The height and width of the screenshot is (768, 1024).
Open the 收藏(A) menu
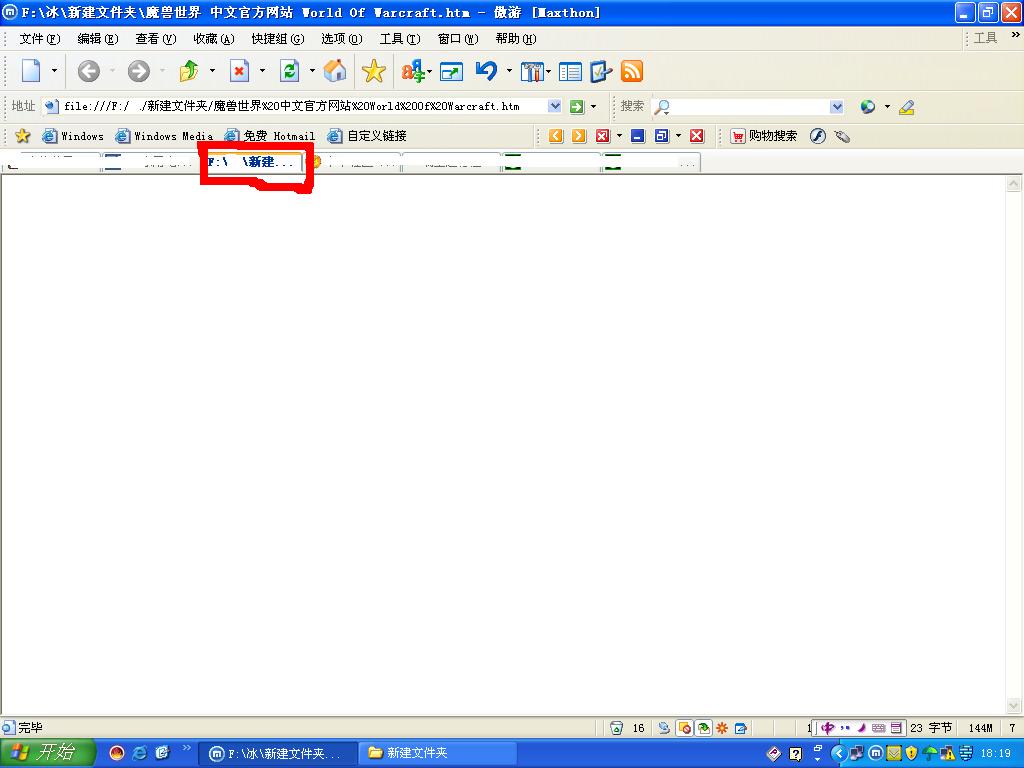coord(214,39)
